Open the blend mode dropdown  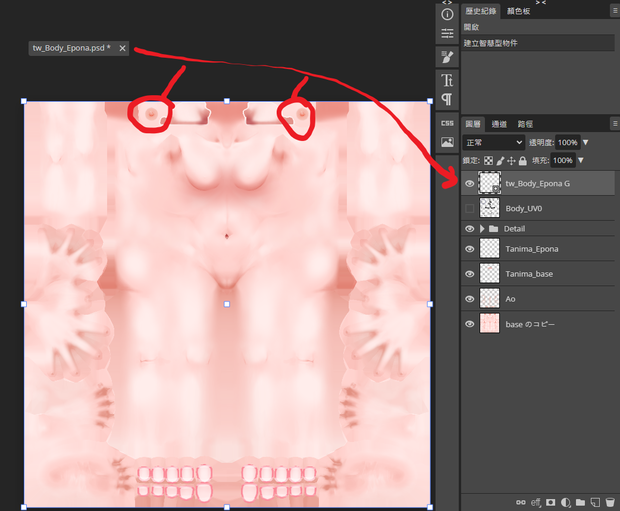(494, 142)
